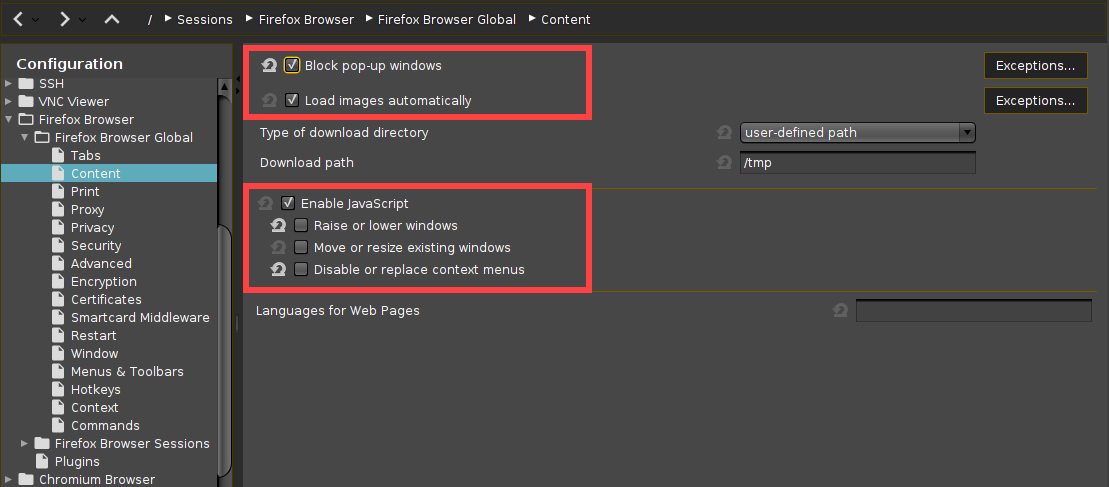
Task: Click the up-level navigation arrow
Action: (x=111, y=19)
